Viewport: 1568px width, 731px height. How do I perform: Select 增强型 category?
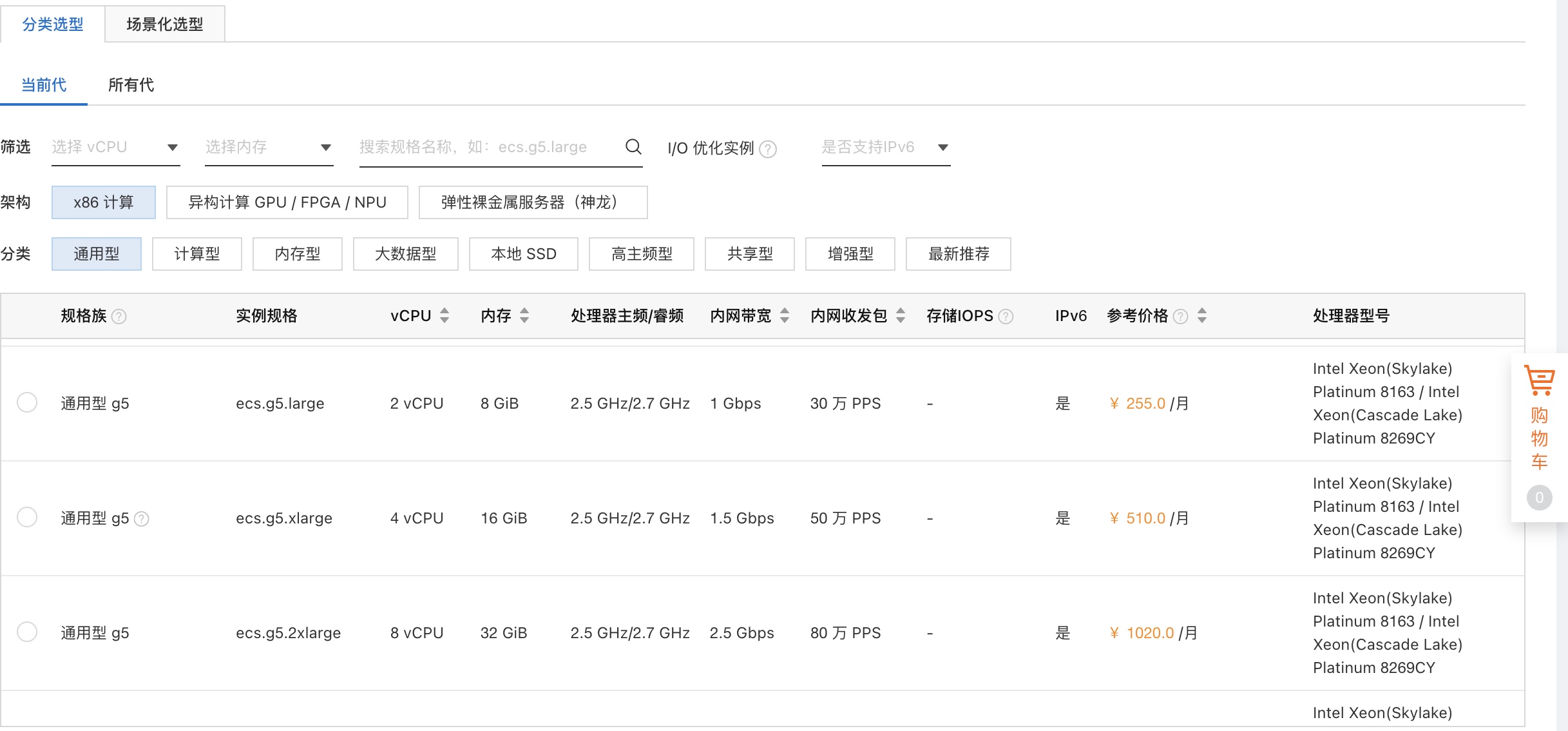coord(850,254)
